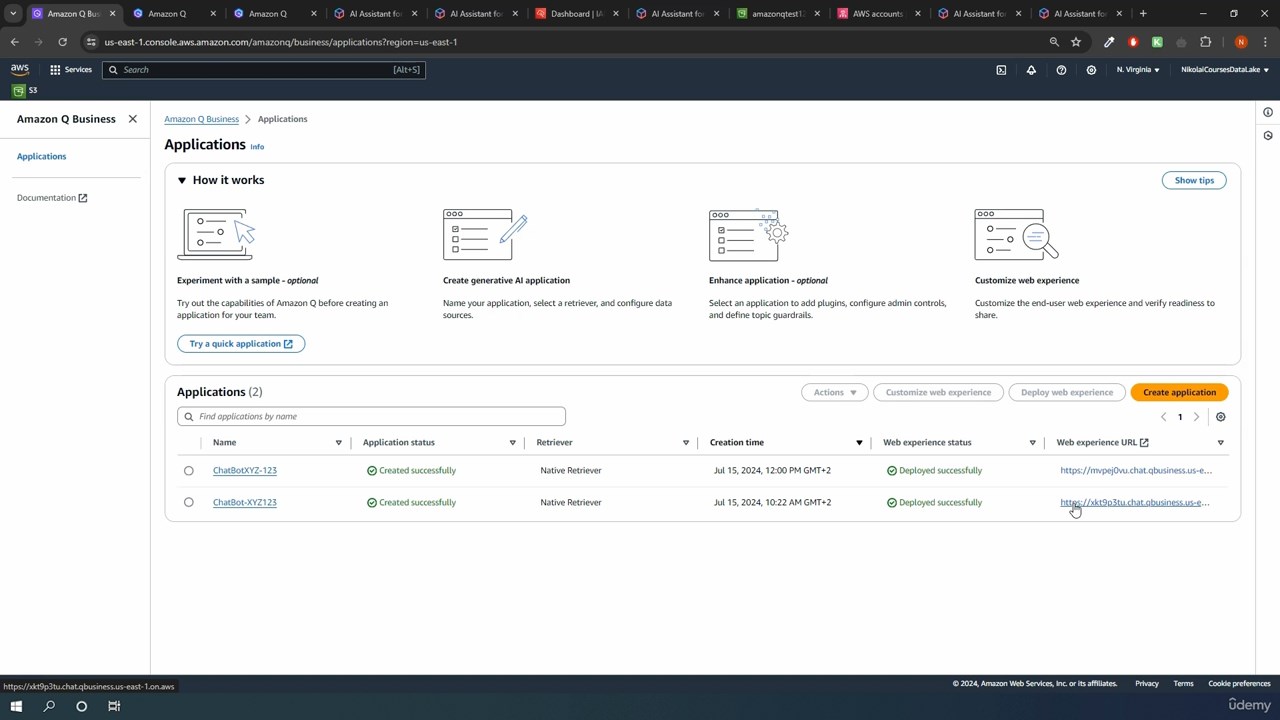
Task: Go back in browser history
Action: click(15, 42)
